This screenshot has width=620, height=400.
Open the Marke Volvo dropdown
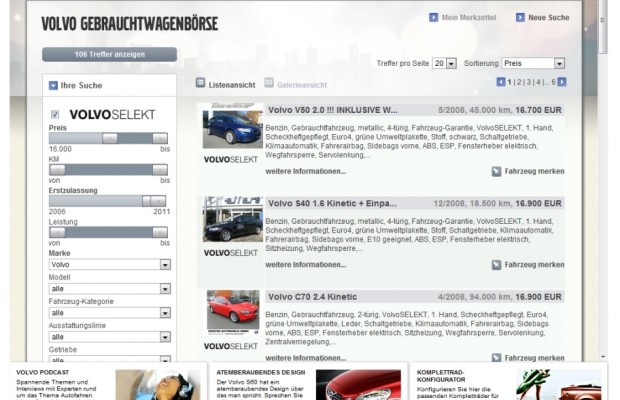110,264
